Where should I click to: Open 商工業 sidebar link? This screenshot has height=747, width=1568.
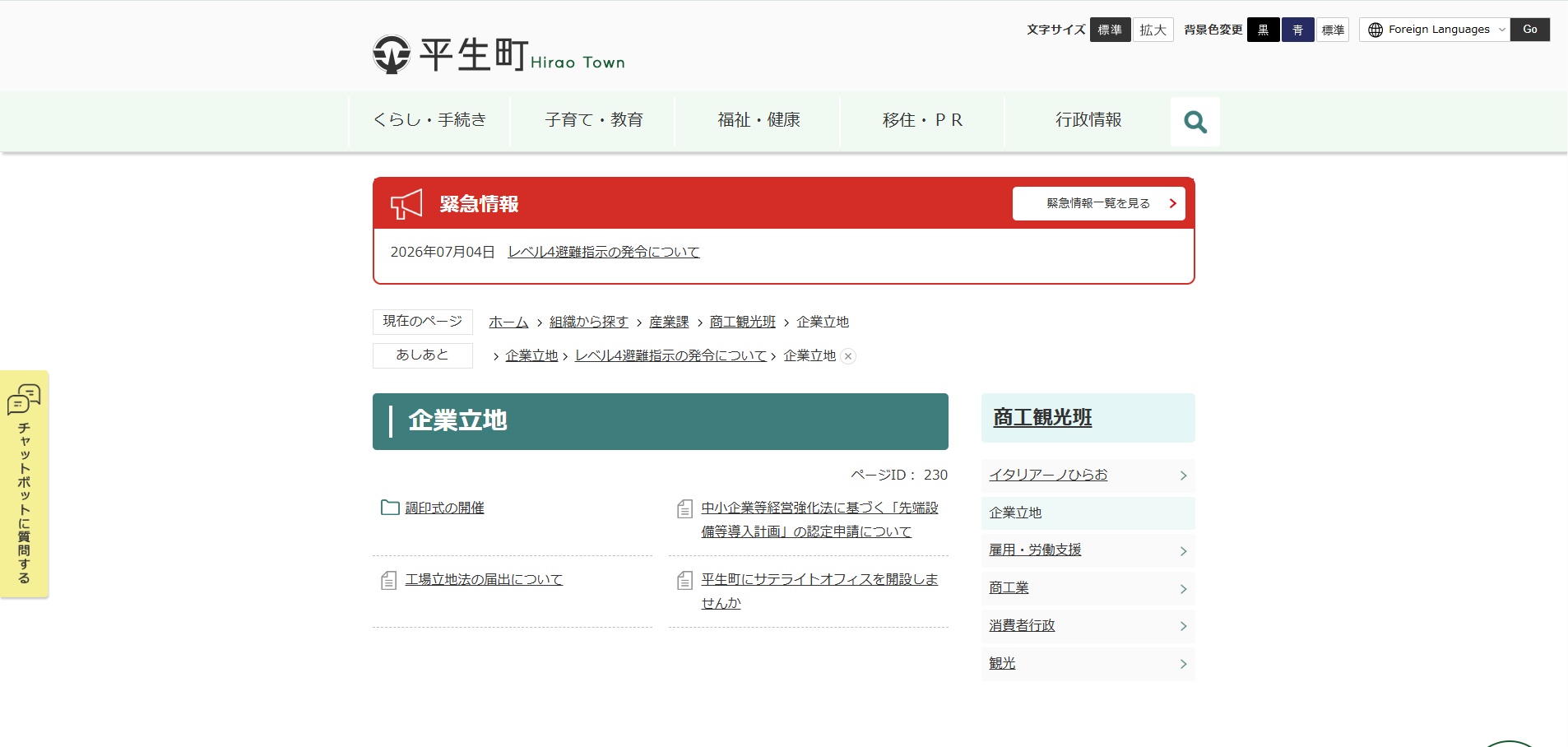tap(1009, 587)
